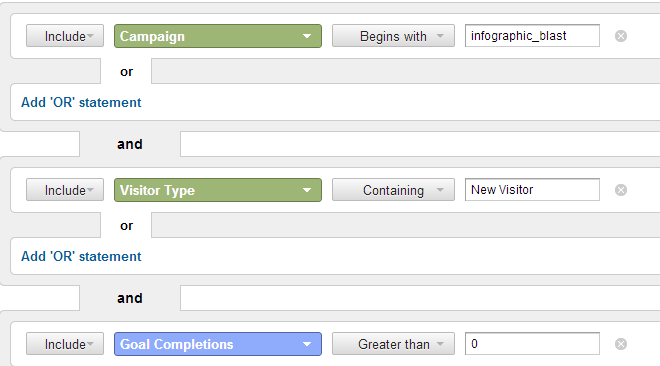The width and height of the screenshot is (660, 366).
Task: Open Include dropdown for Goal Completions row
Action: (x=65, y=344)
